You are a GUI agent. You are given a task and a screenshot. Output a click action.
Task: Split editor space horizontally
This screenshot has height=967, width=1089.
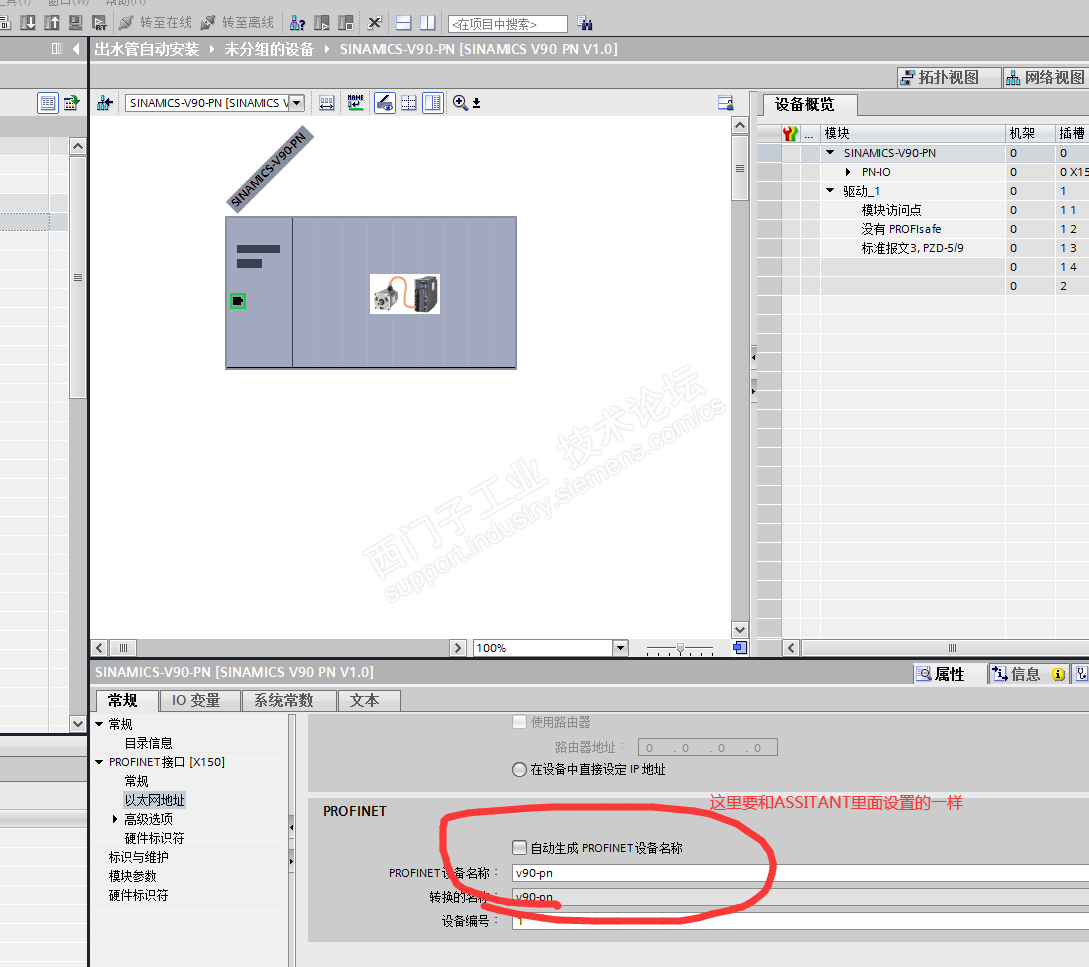point(404,23)
